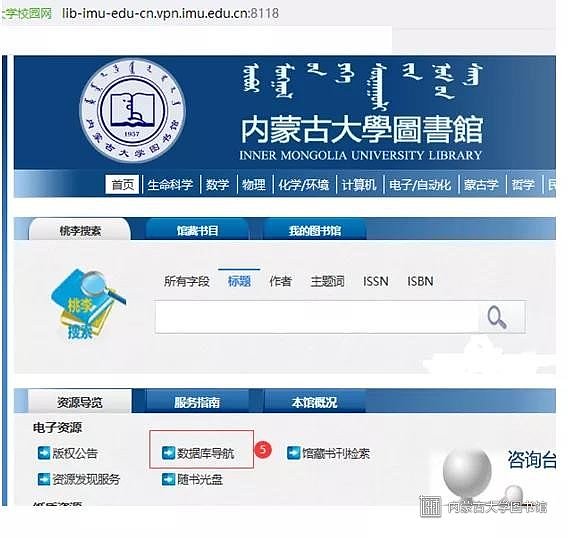The image size is (568, 538).
Task: Switch to the 馆藏书目 tab
Action: pos(197,230)
